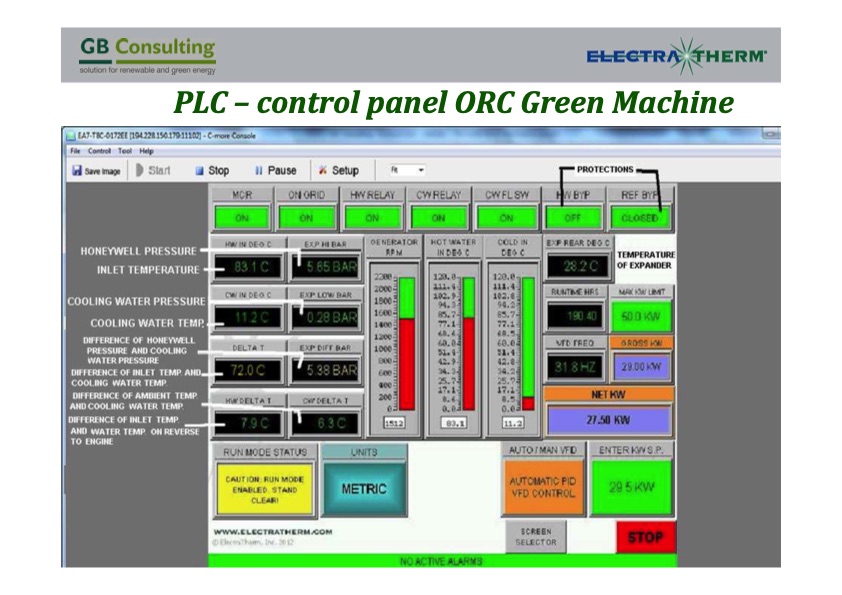The width and height of the screenshot is (842, 595).
Task: Click the 5.65 BAR EXP HI readout
Action: (x=325, y=266)
